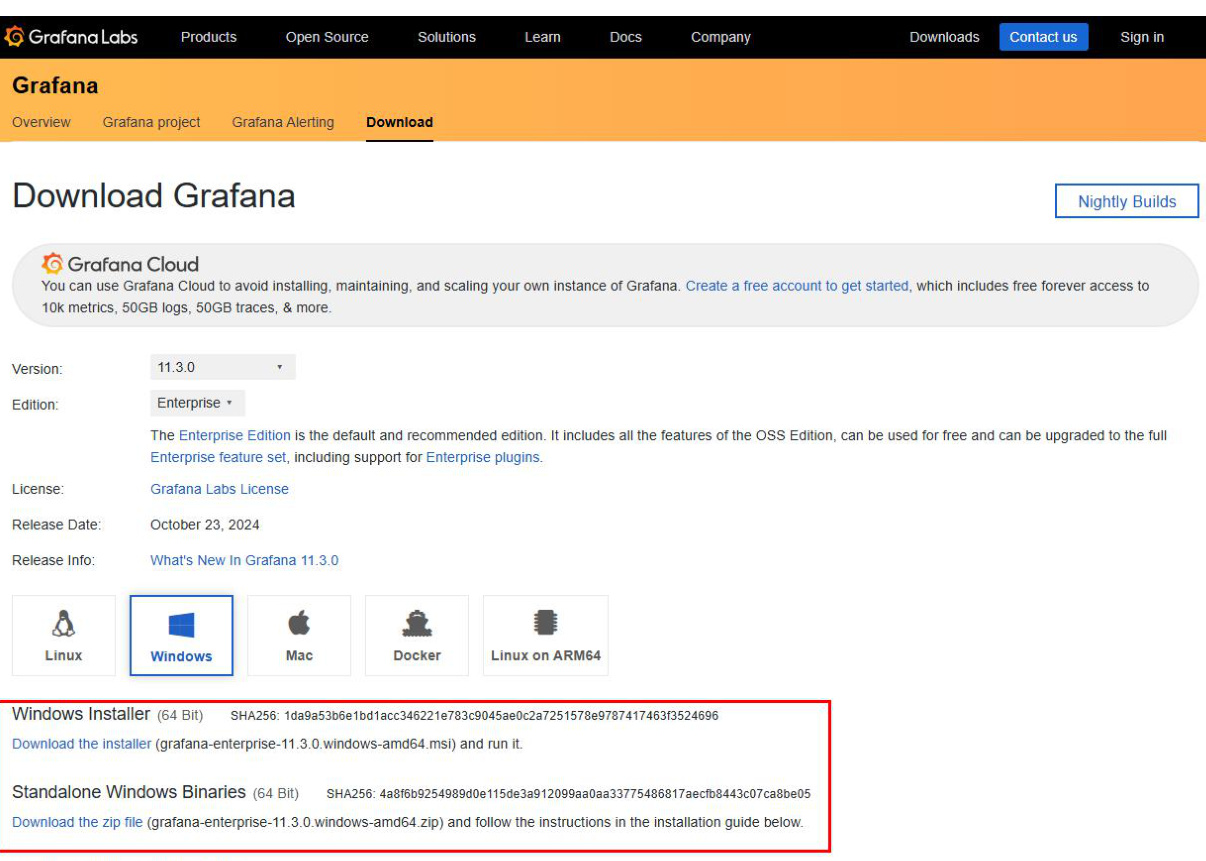
Task: Click the Edition label
Action: (35, 405)
